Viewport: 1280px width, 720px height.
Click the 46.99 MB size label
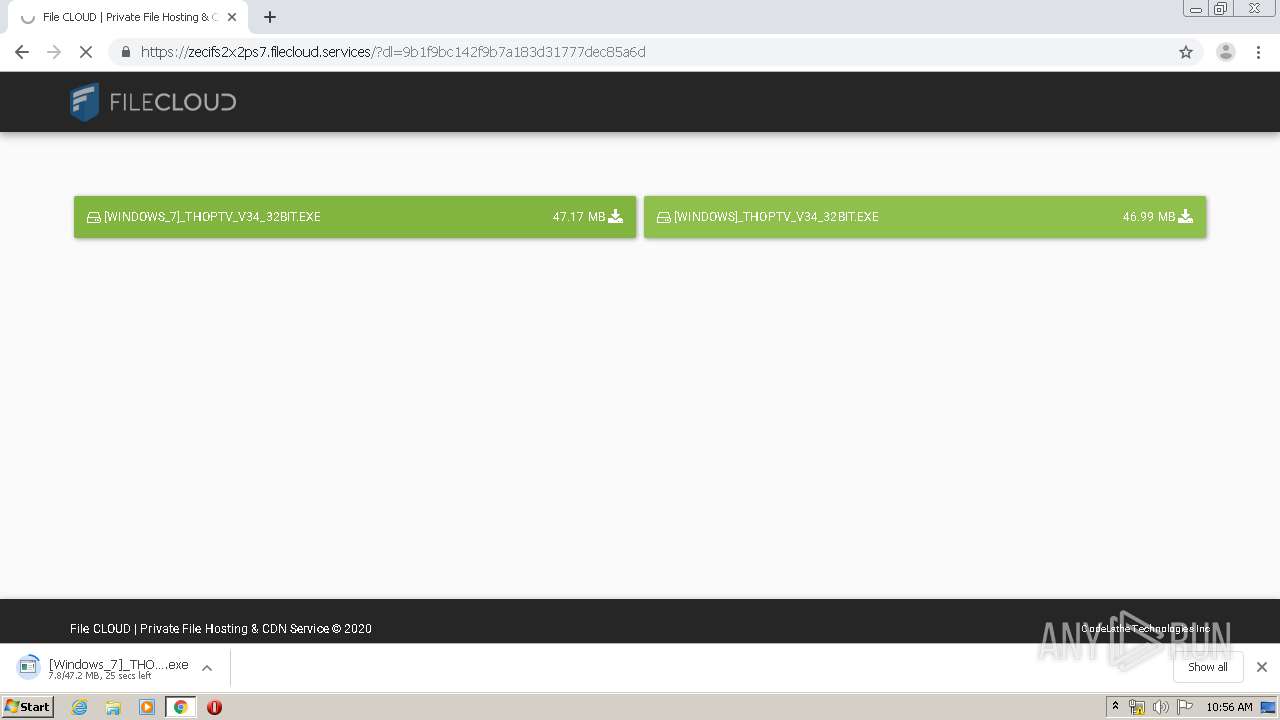1149,217
